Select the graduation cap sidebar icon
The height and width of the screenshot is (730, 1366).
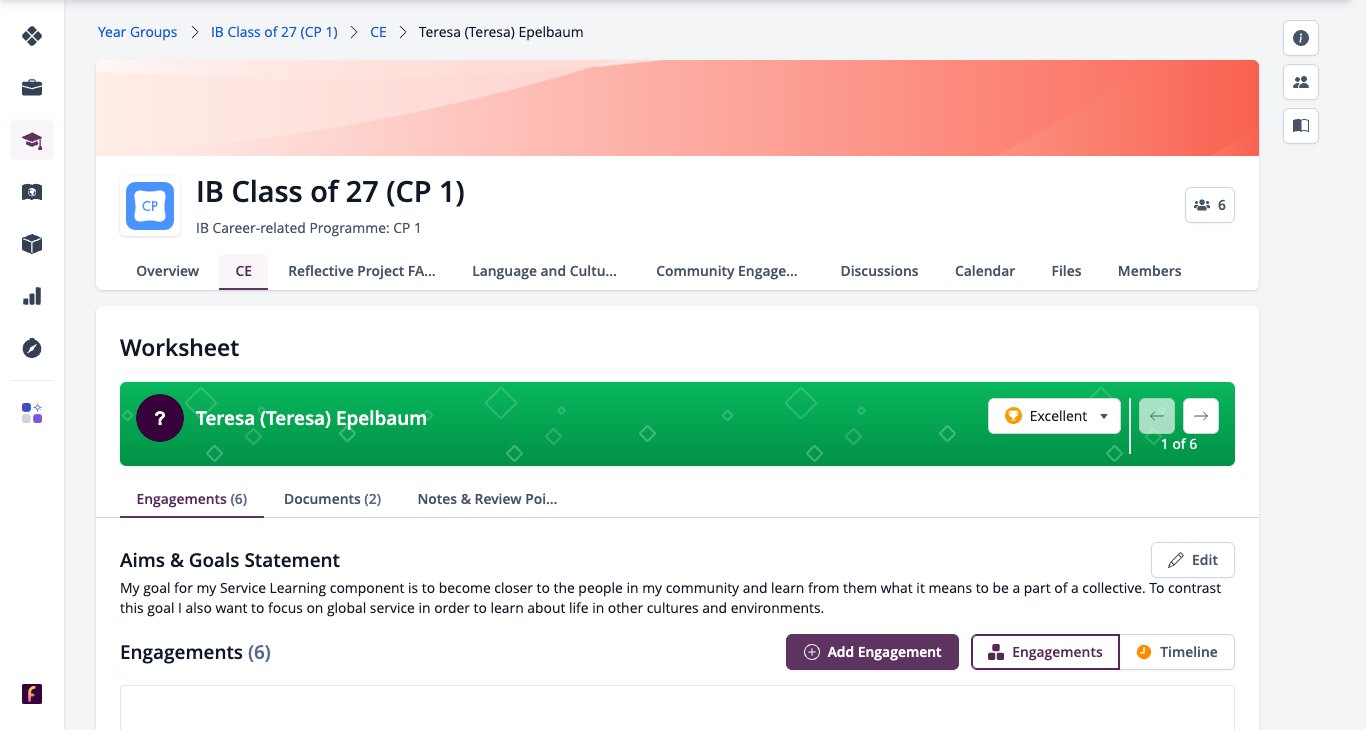(32, 140)
